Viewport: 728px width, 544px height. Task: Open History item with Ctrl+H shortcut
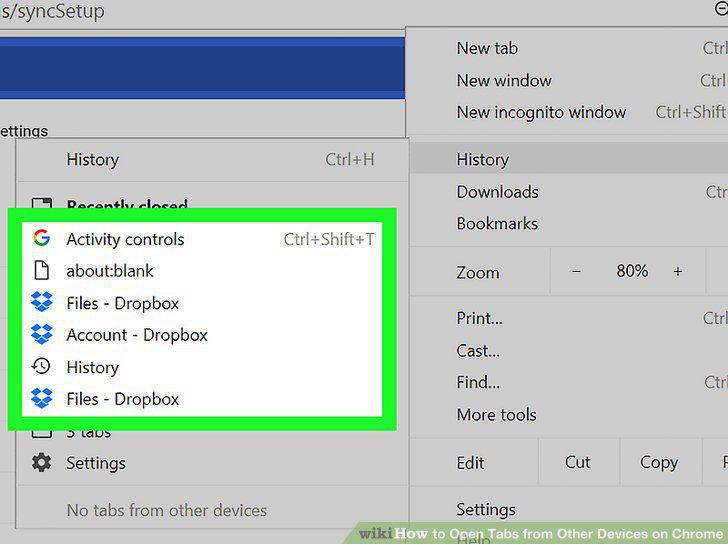coord(213,160)
